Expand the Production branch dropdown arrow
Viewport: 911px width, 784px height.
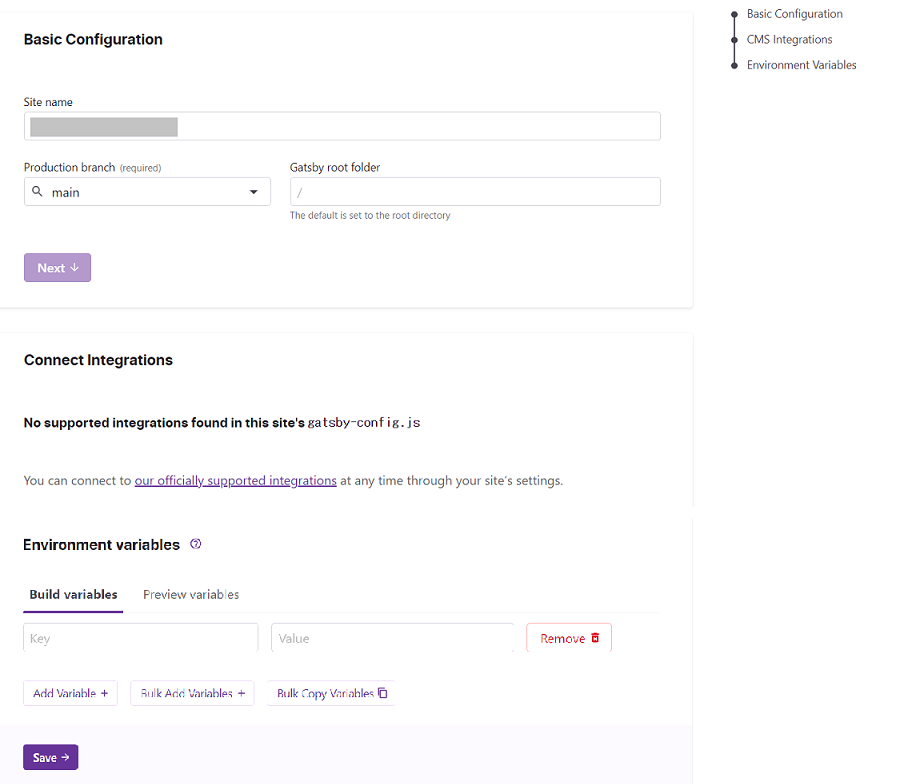click(x=254, y=192)
